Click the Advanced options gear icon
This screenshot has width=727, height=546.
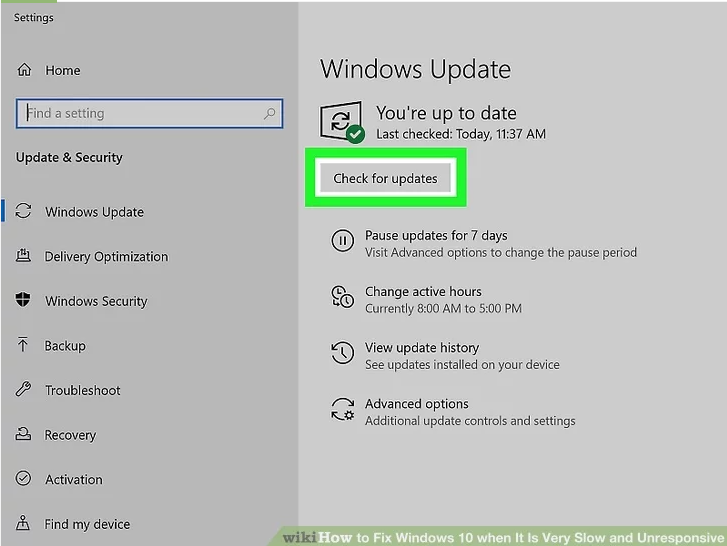point(342,410)
